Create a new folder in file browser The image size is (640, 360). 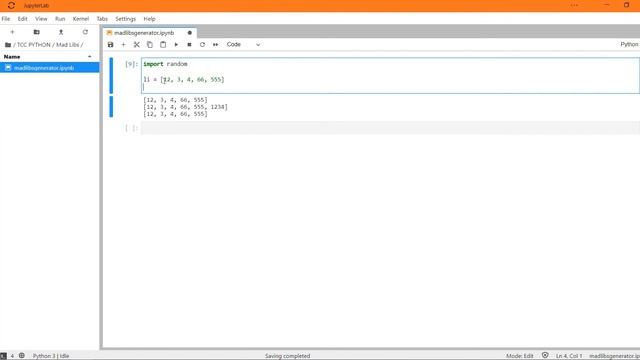36,32
